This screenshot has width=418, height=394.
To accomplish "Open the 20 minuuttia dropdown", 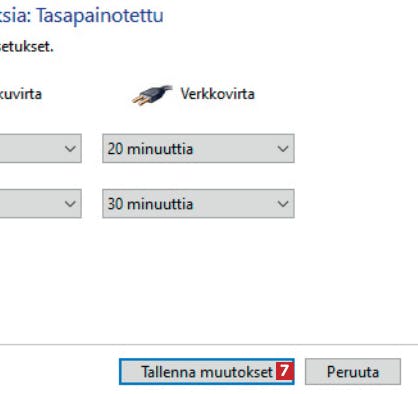I will [x=198, y=148].
